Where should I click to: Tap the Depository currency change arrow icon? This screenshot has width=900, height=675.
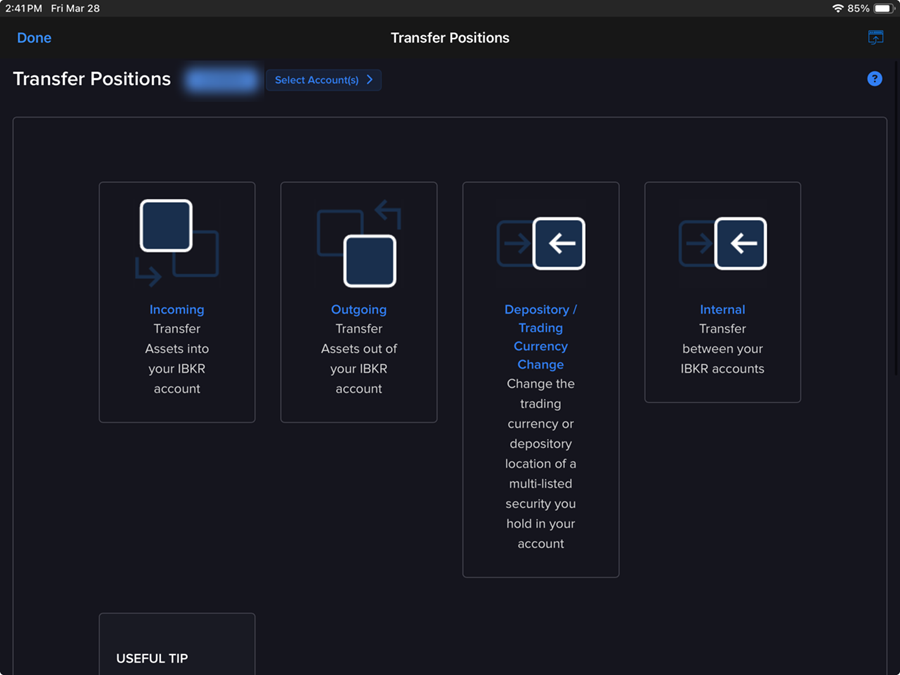pos(541,243)
